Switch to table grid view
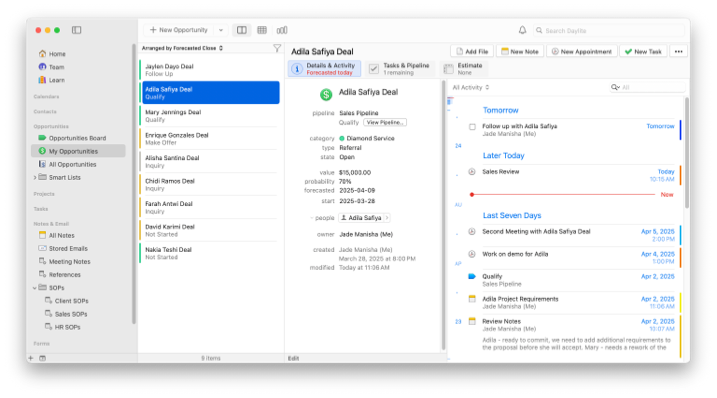The height and width of the screenshot is (398, 717). pos(262,30)
